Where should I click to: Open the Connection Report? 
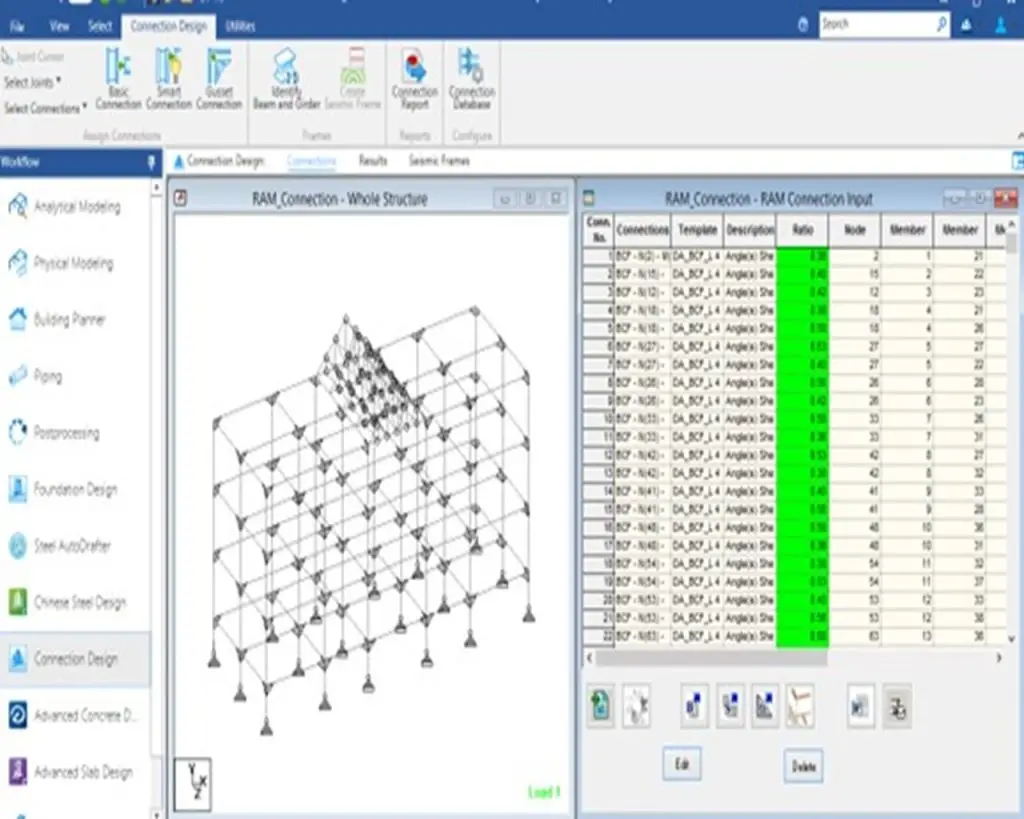click(414, 80)
